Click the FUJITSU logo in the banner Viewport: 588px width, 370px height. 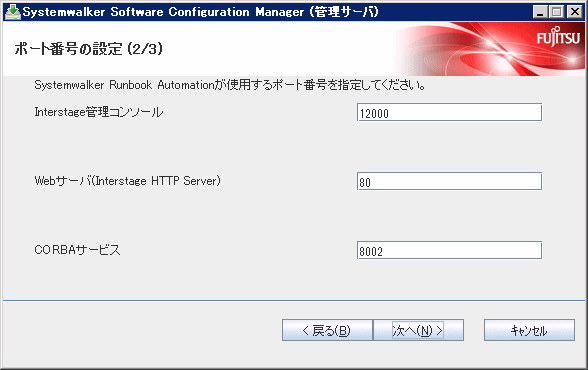(558, 37)
